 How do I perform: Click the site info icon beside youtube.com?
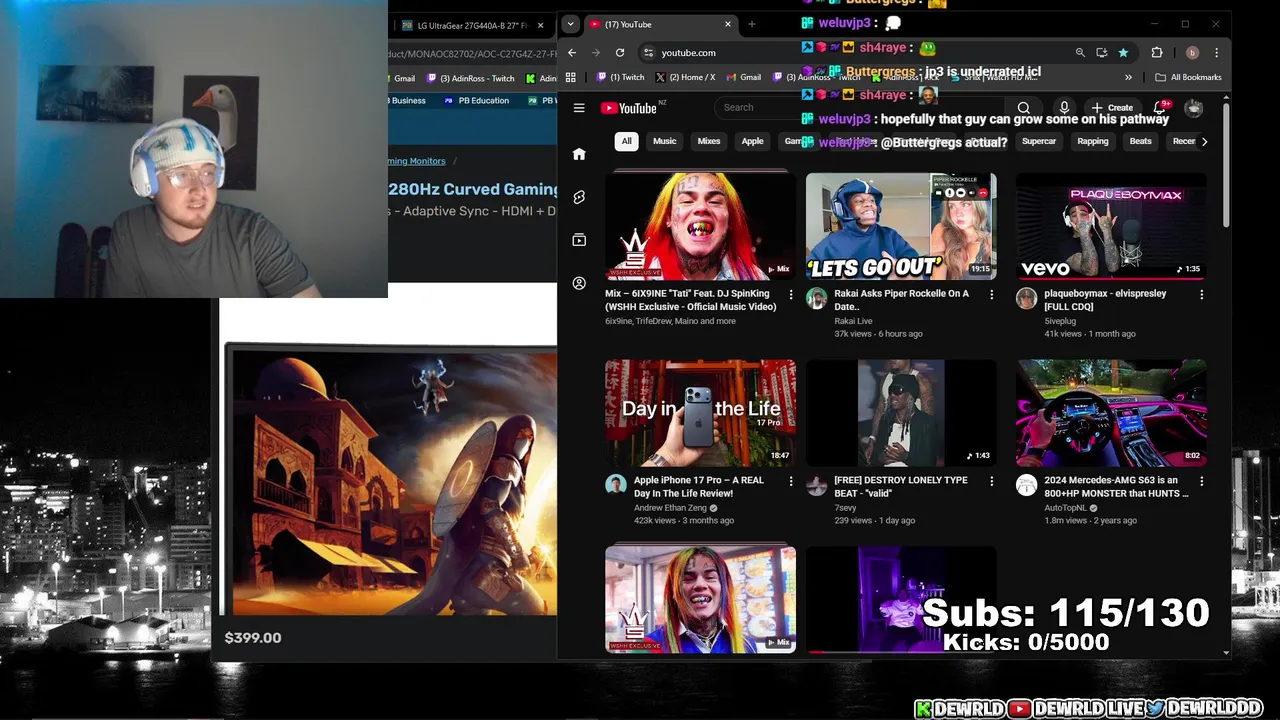coord(648,52)
